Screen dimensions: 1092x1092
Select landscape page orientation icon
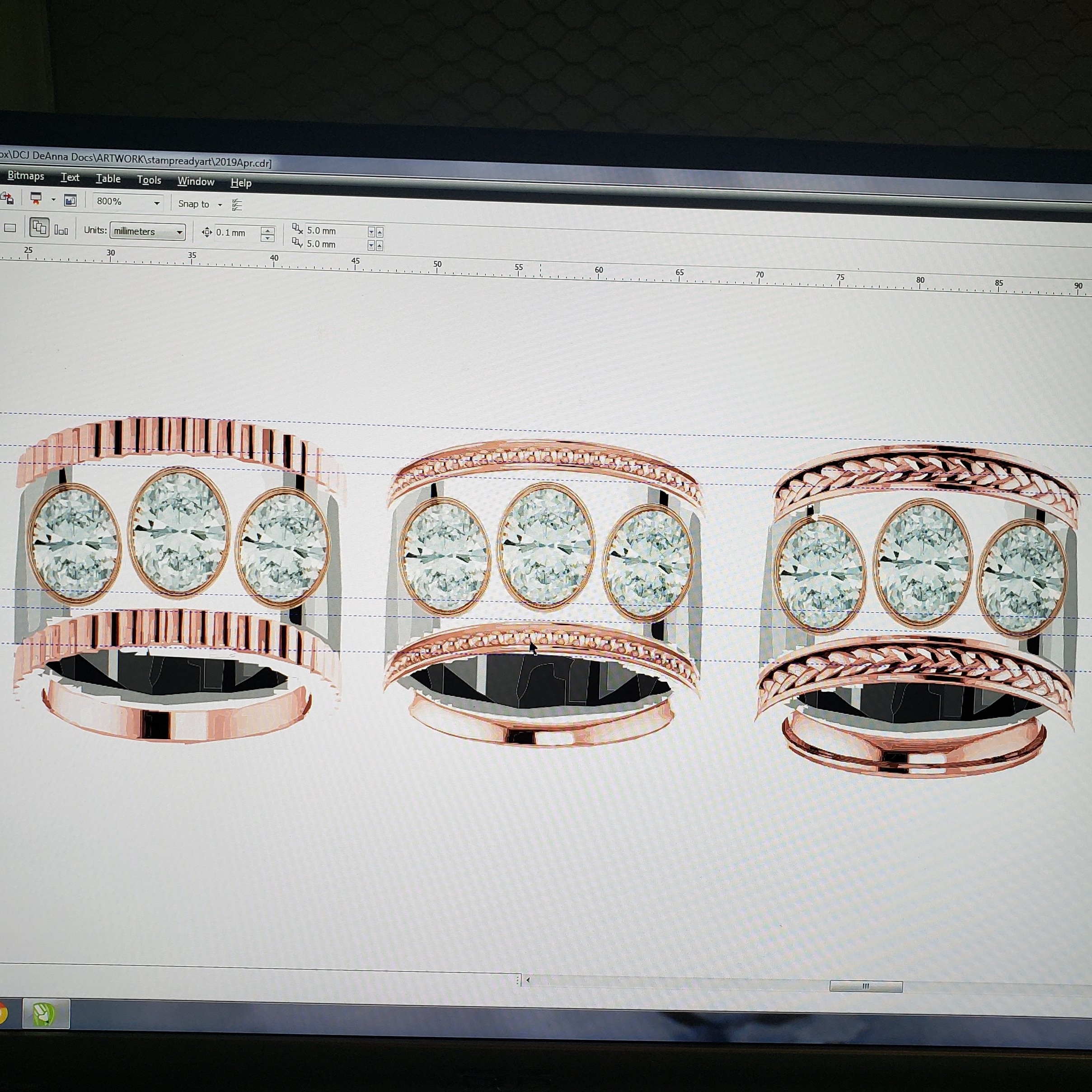10,228
